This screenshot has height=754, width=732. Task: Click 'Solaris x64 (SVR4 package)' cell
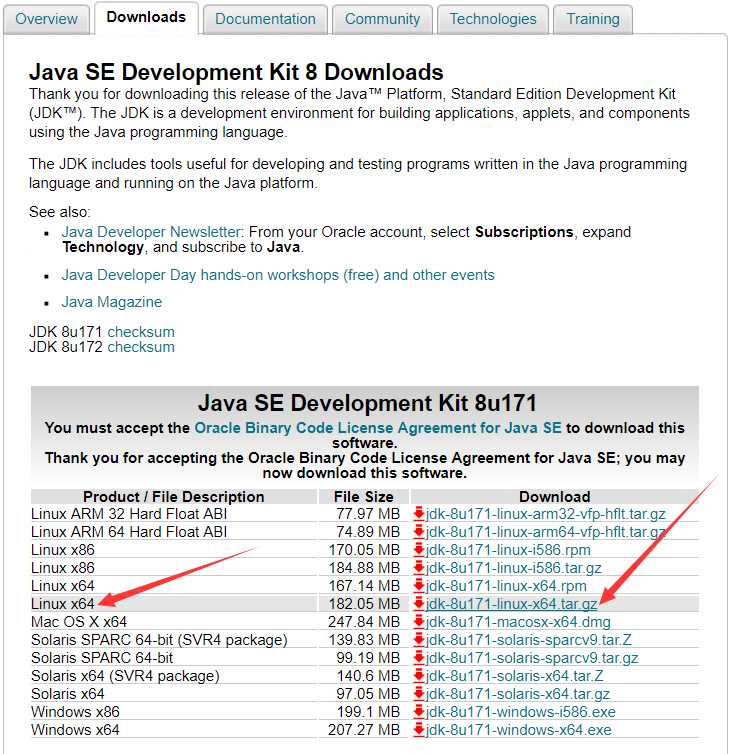pyautogui.click(x=174, y=676)
